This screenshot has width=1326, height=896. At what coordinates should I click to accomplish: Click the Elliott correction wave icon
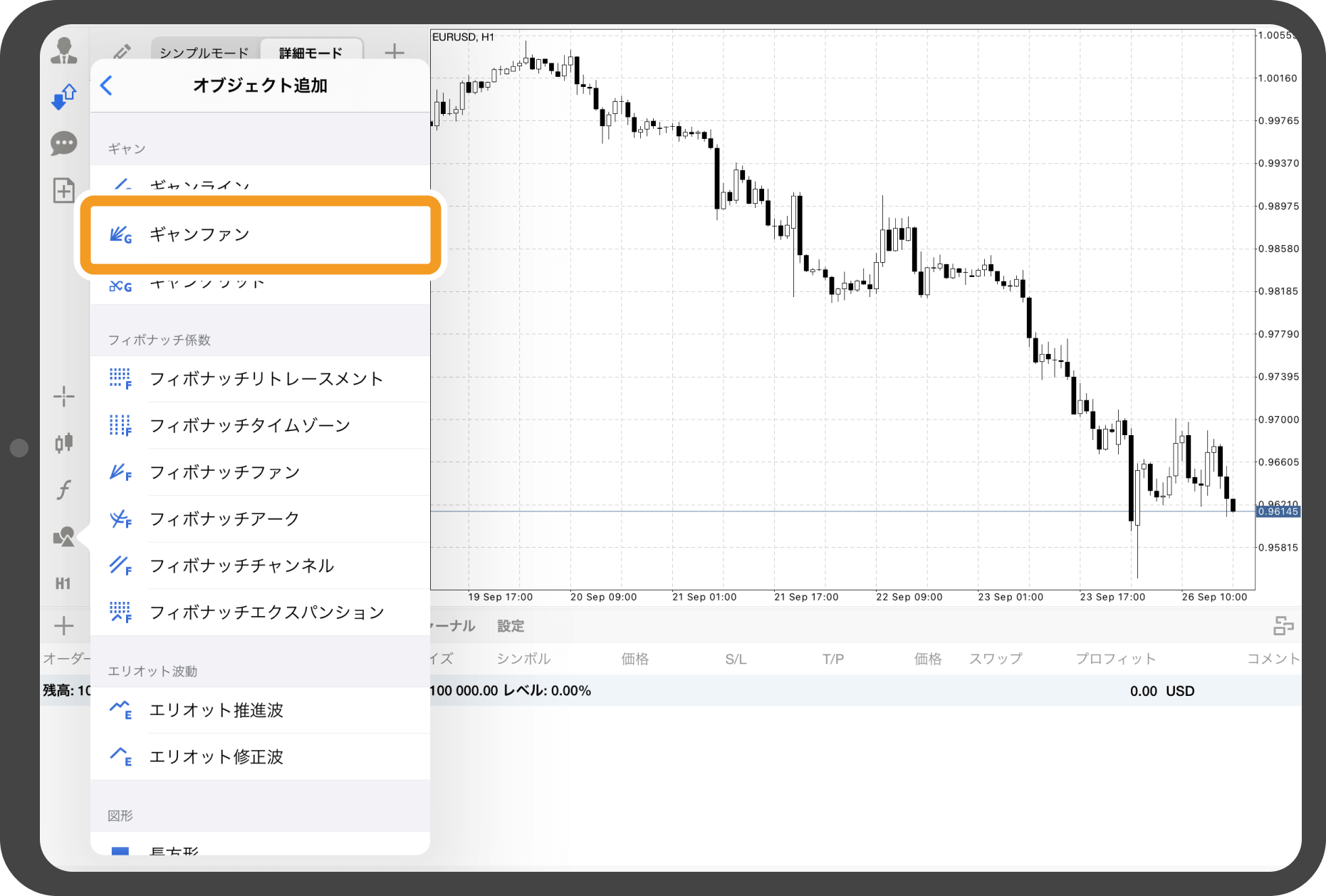pos(120,756)
